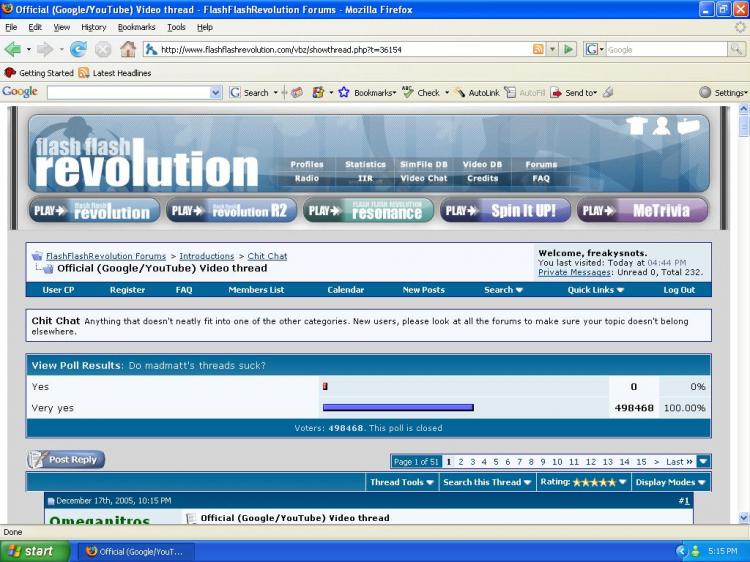Open the SimFile DB nav link
Screen dimensions: 750x562
click(424, 165)
